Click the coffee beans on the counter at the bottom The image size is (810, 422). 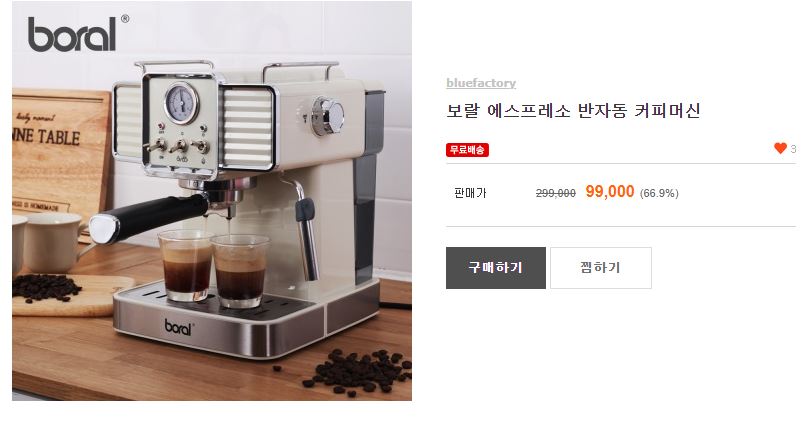[358, 372]
